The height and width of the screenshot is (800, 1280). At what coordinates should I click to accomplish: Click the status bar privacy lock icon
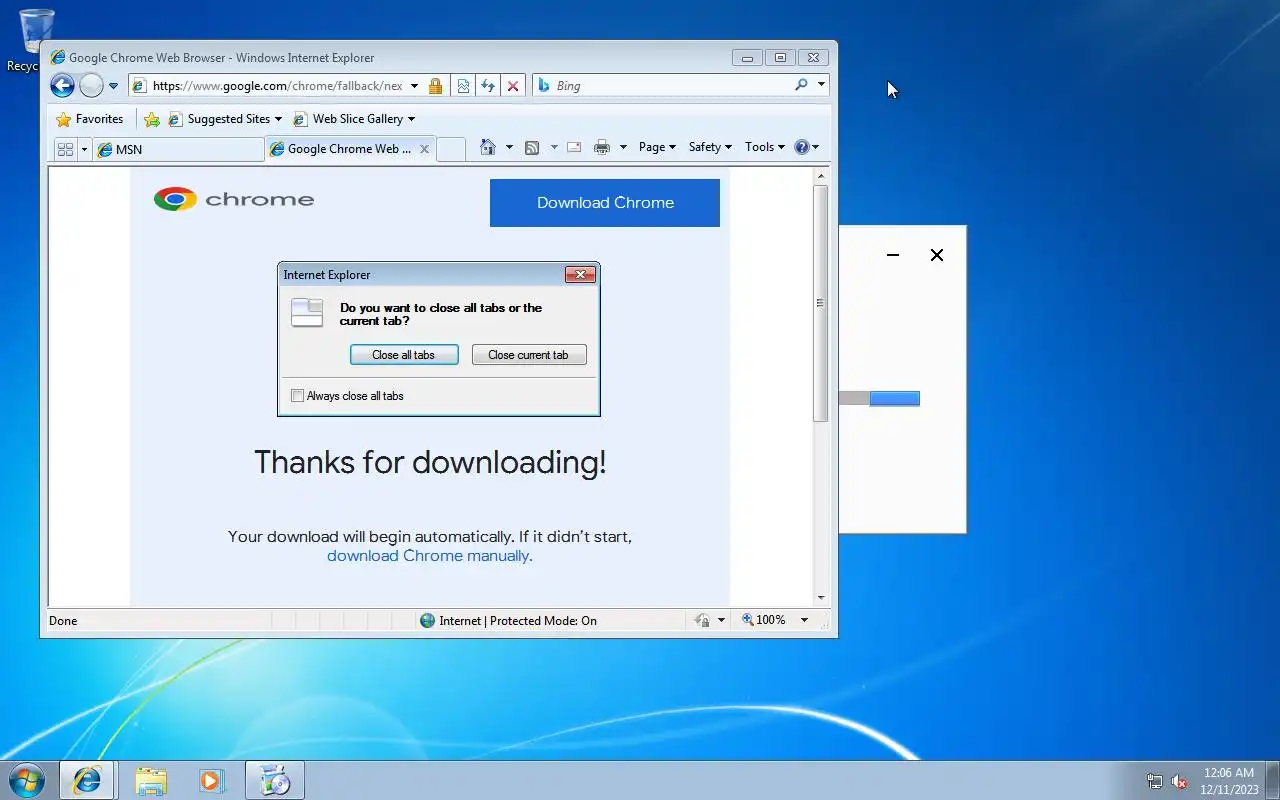tap(702, 621)
